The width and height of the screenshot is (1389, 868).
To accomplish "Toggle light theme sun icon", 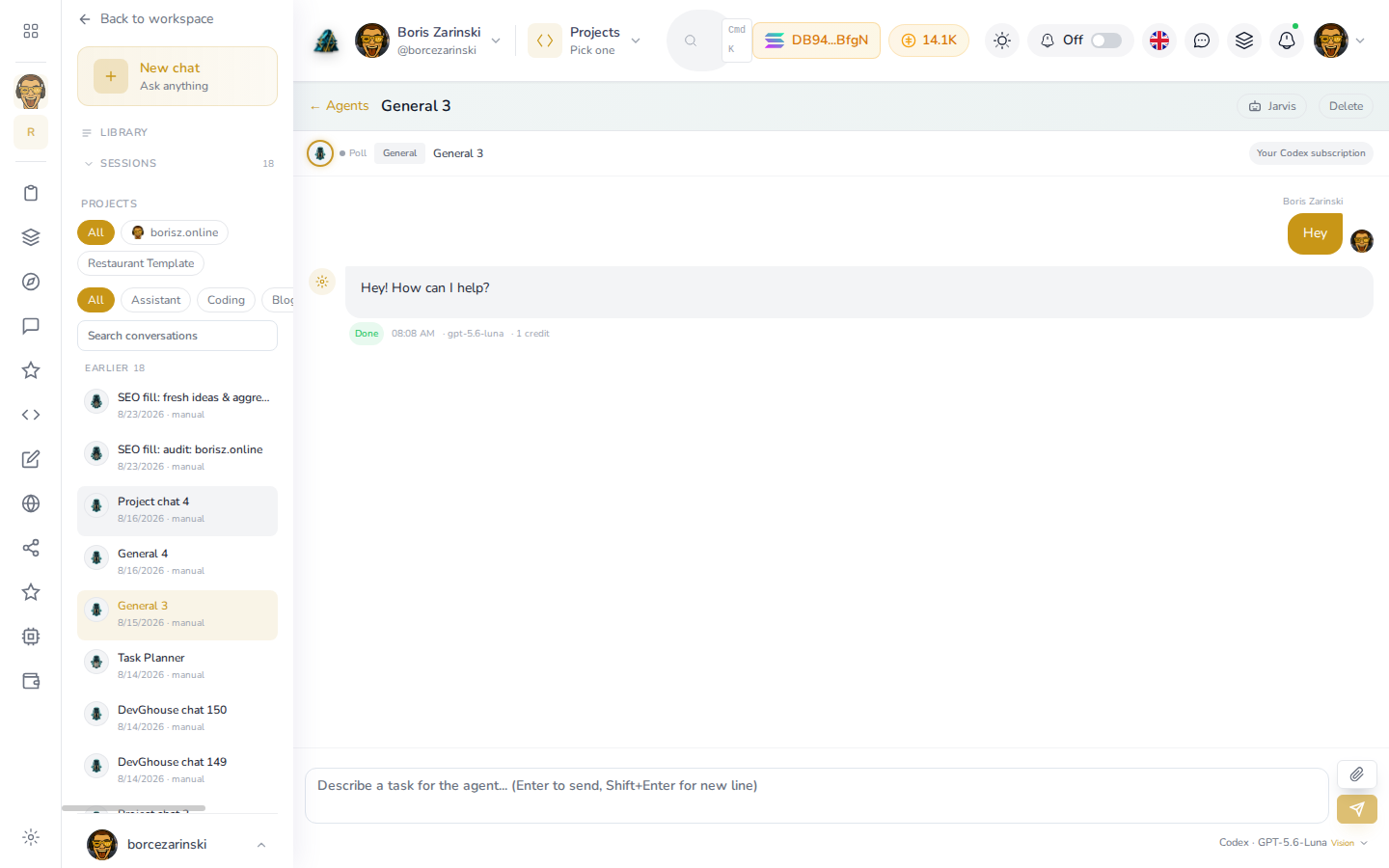I will (x=1002, y=41).
